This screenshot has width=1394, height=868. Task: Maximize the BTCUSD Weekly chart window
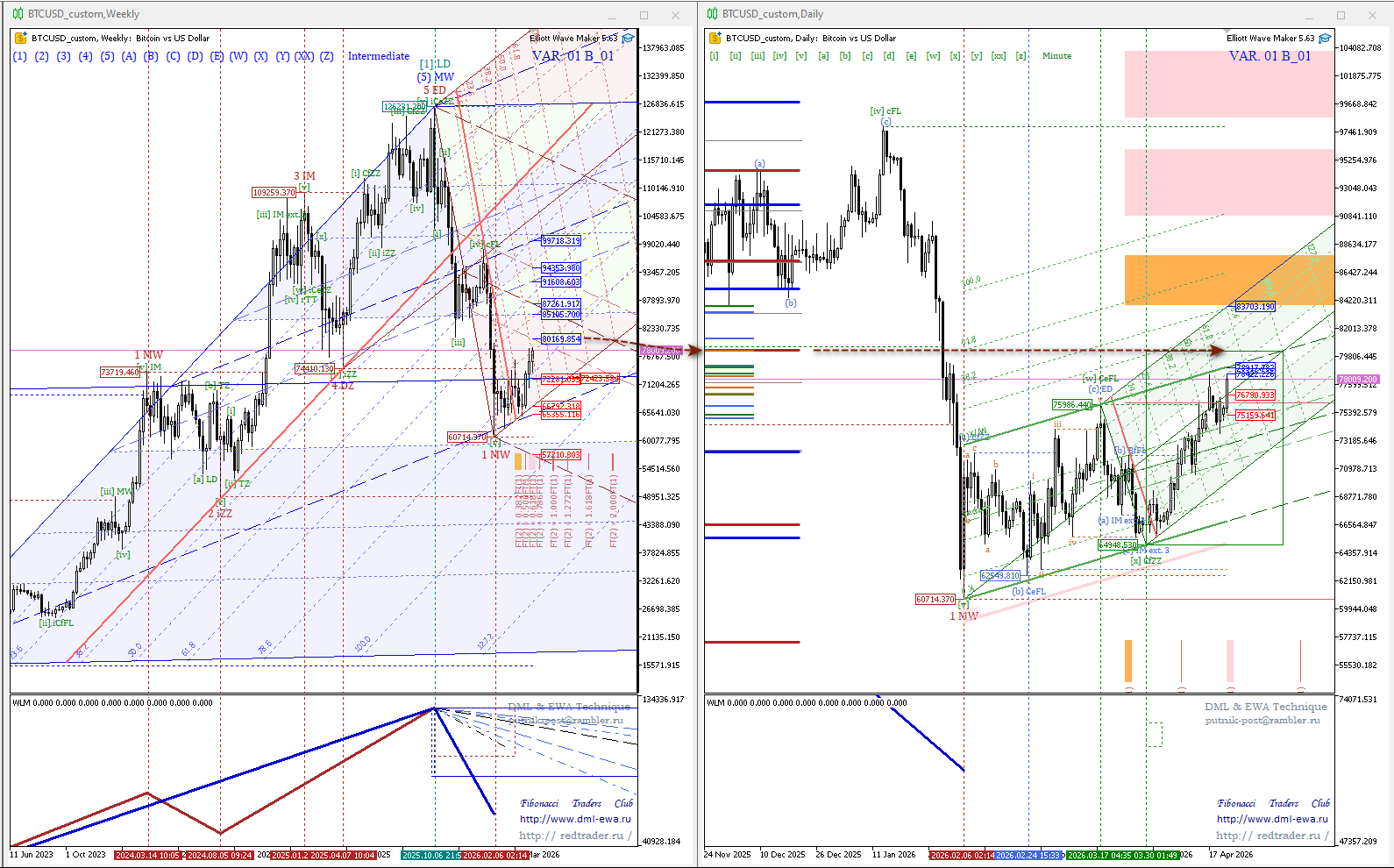point(644,15)
